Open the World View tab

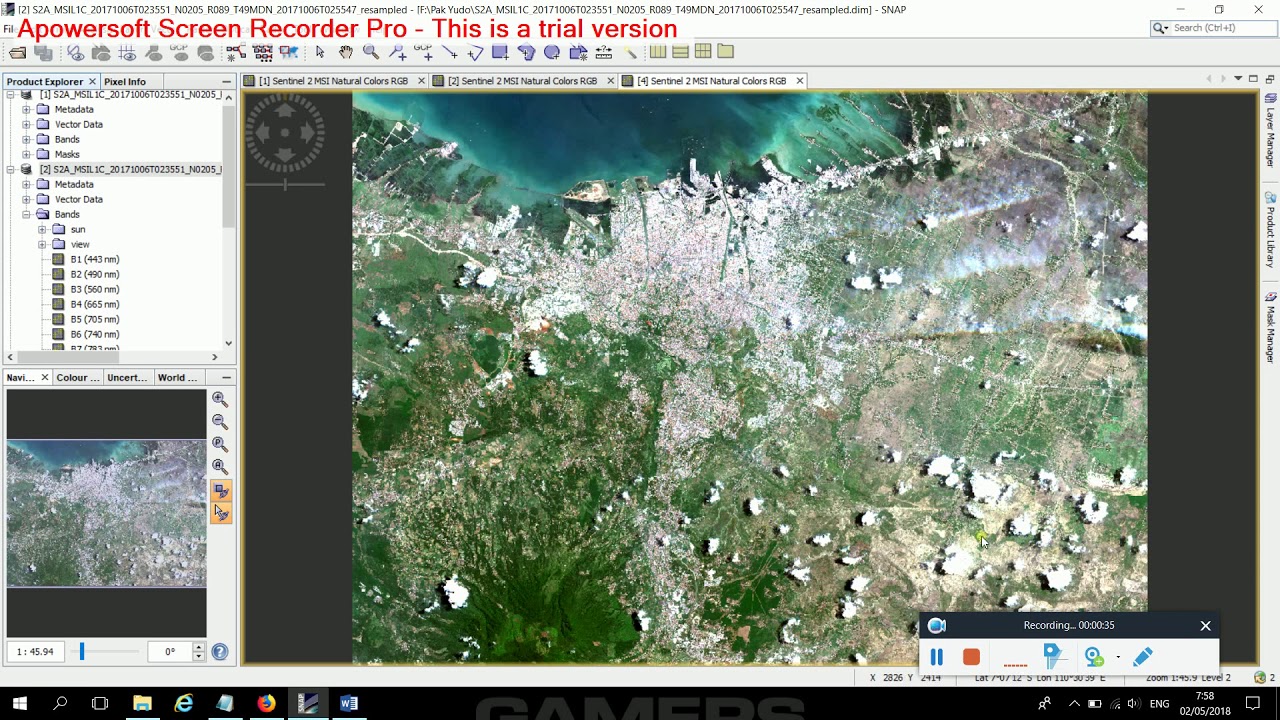pos(177,377)
